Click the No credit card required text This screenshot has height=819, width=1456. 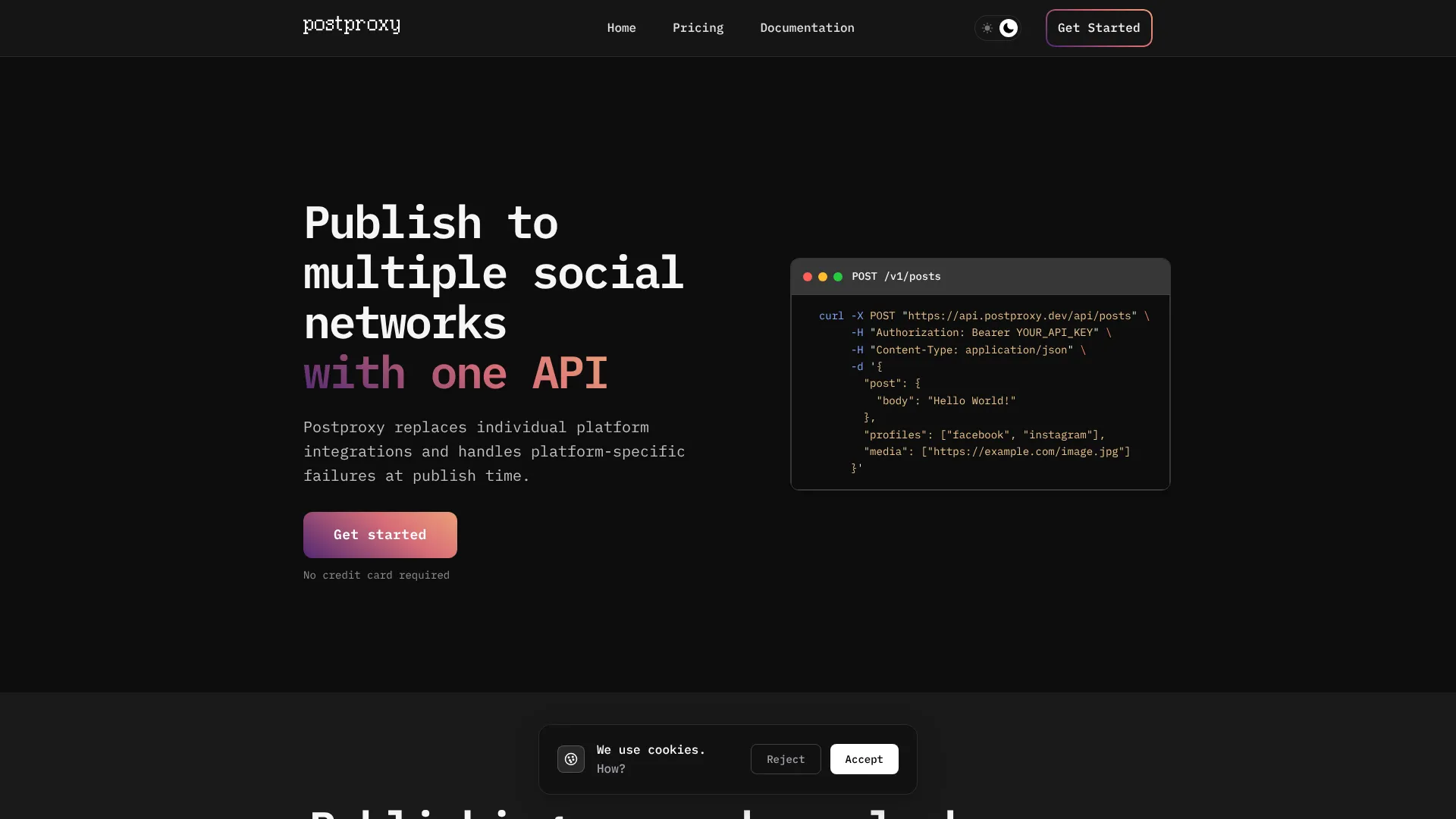[376, 575]
